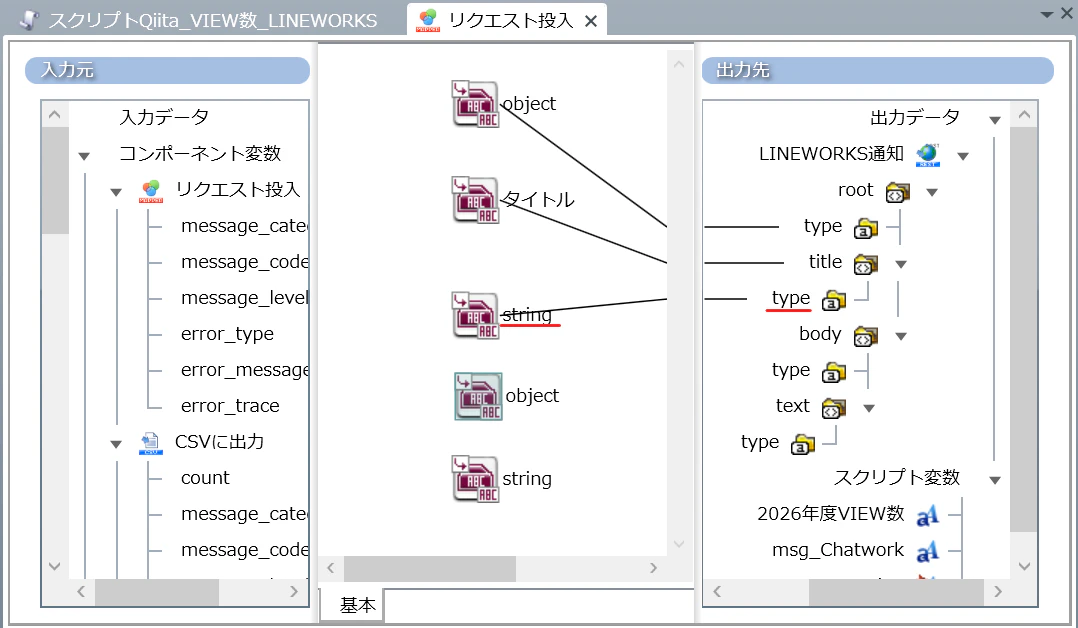This screenshot has height=628, width=1078.
Task: Collapse the リクエスト投入 input tree node
Action: pyautogui.click(x=116, y=192)
